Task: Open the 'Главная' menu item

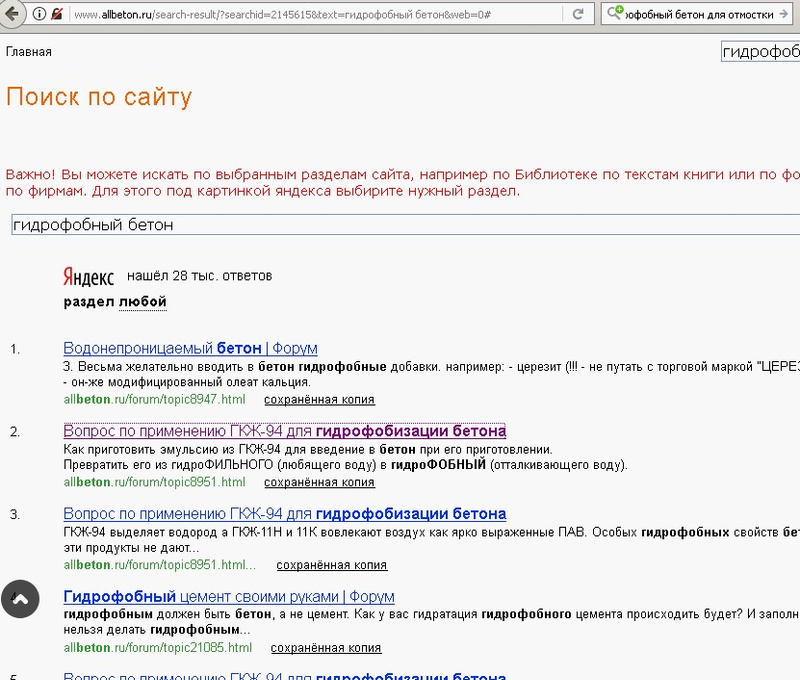Action: pos(28,51)
